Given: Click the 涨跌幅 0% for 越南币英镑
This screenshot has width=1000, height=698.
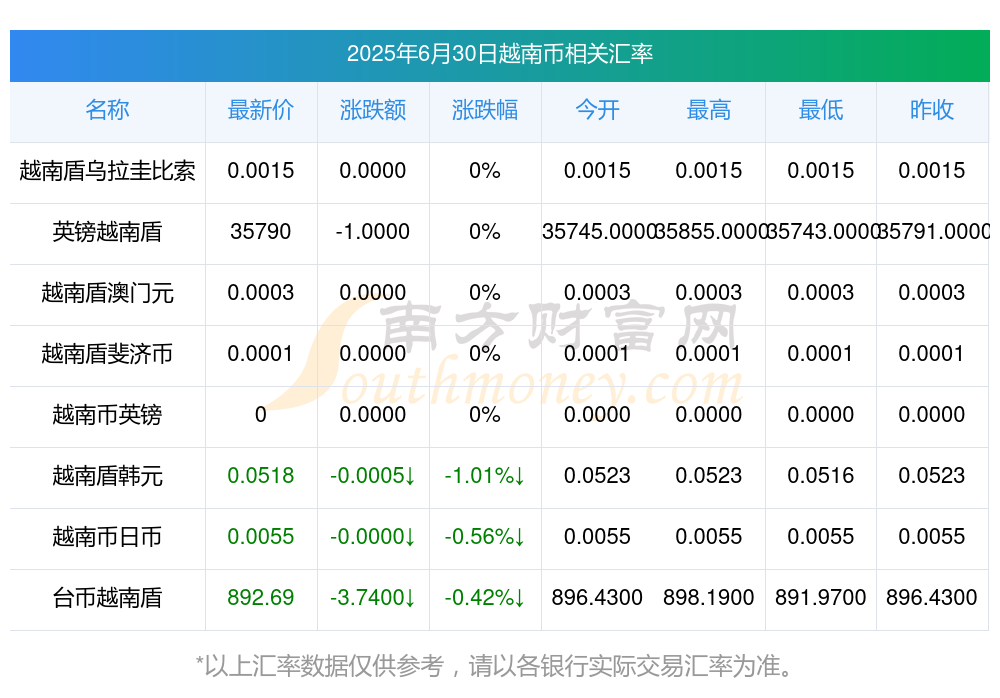Looking at the screenshot, I should [x=485, y=415].
